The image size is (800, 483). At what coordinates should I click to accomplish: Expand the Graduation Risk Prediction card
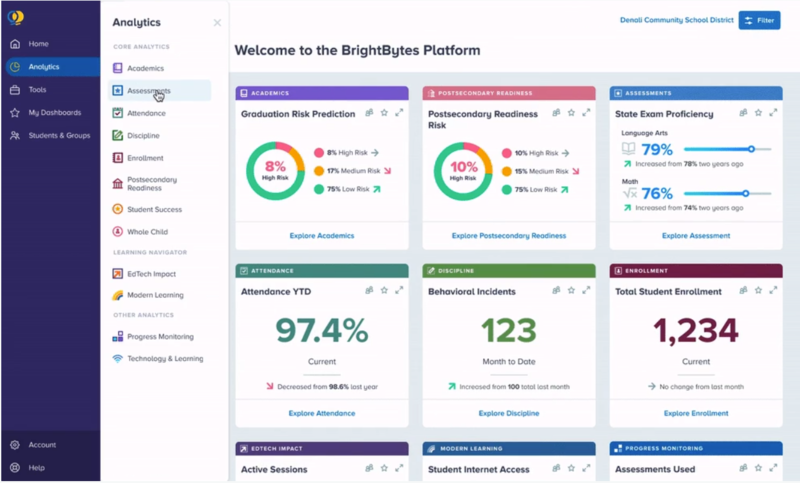click(399, 113)
